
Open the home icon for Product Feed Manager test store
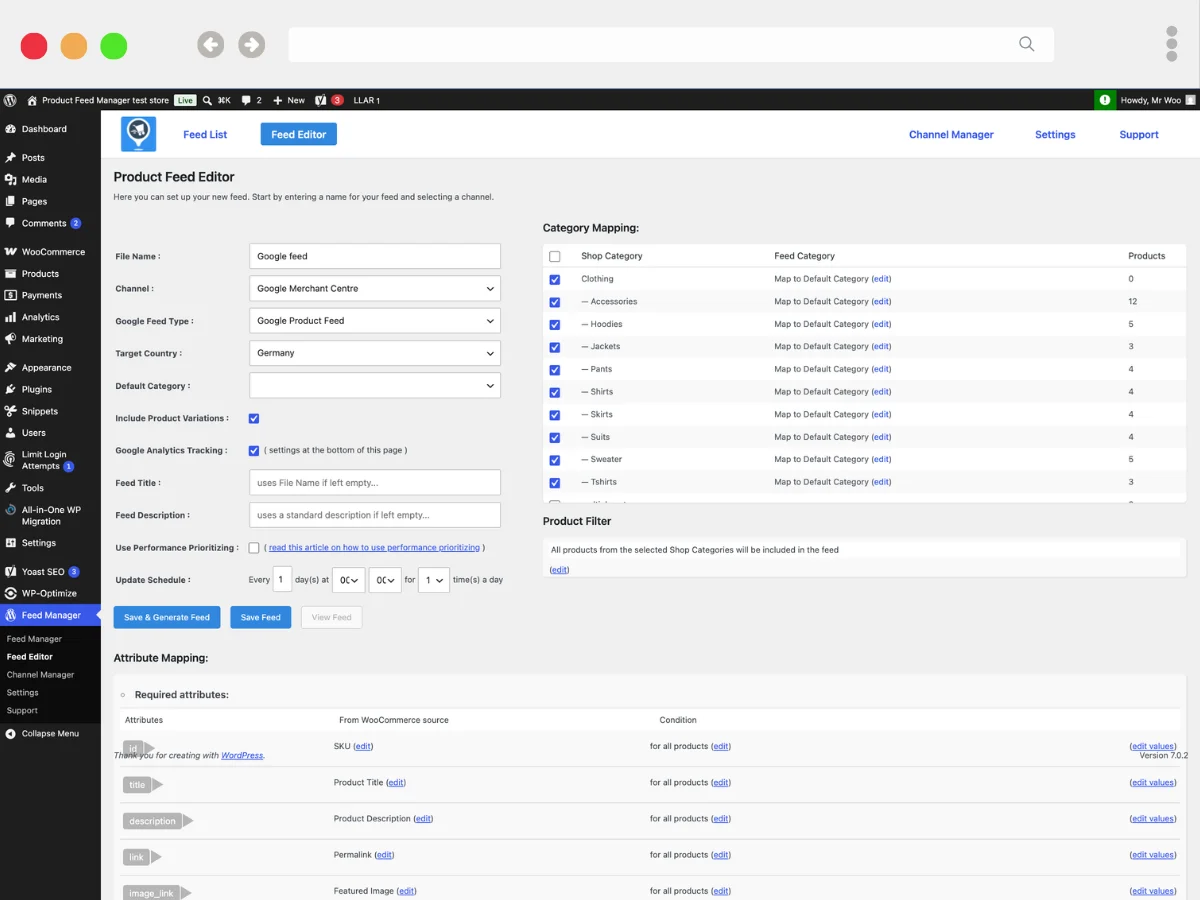32,100
